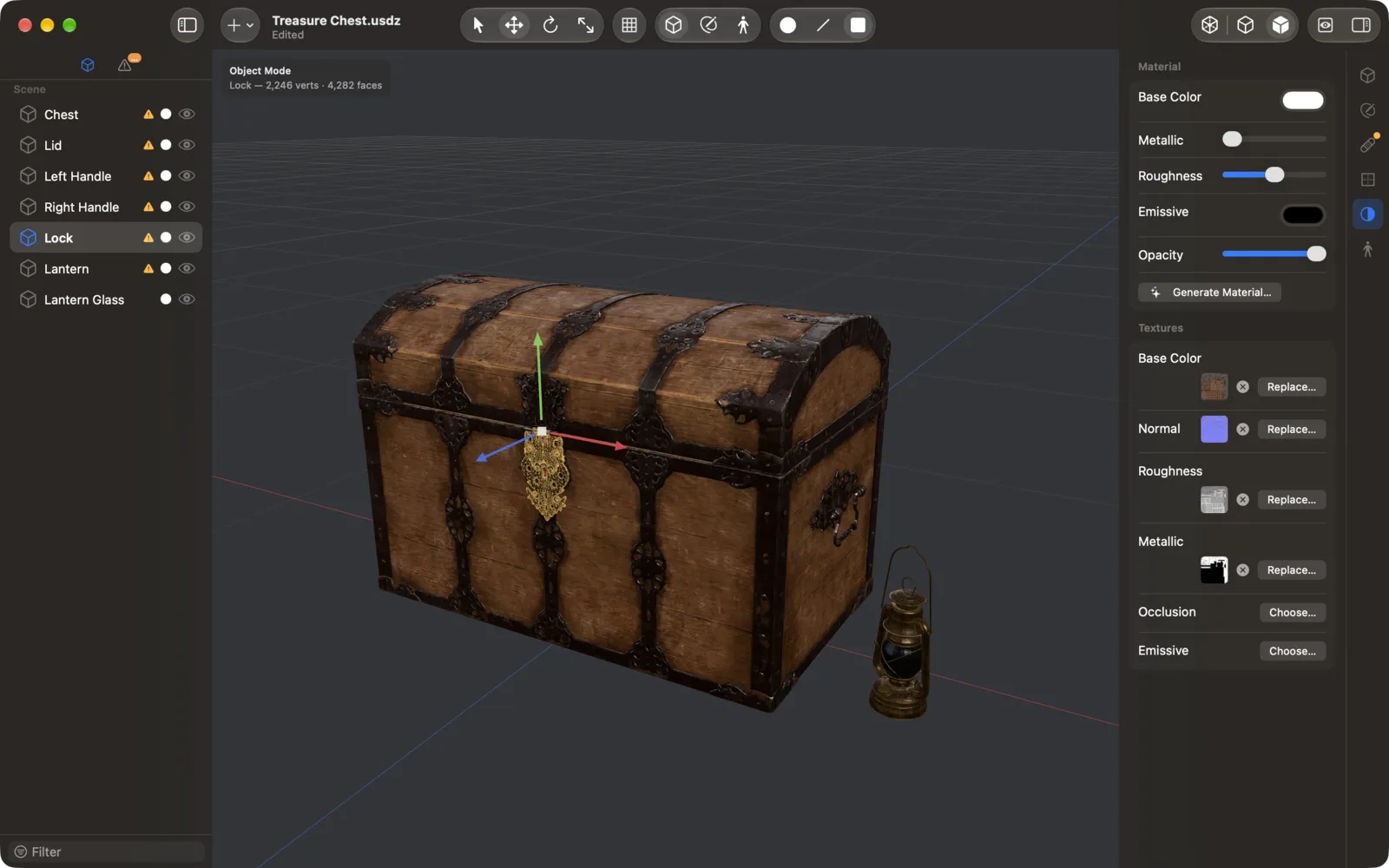Activate the Move tool in toolbar
The image size is (1389, 868).
[514, 25]
